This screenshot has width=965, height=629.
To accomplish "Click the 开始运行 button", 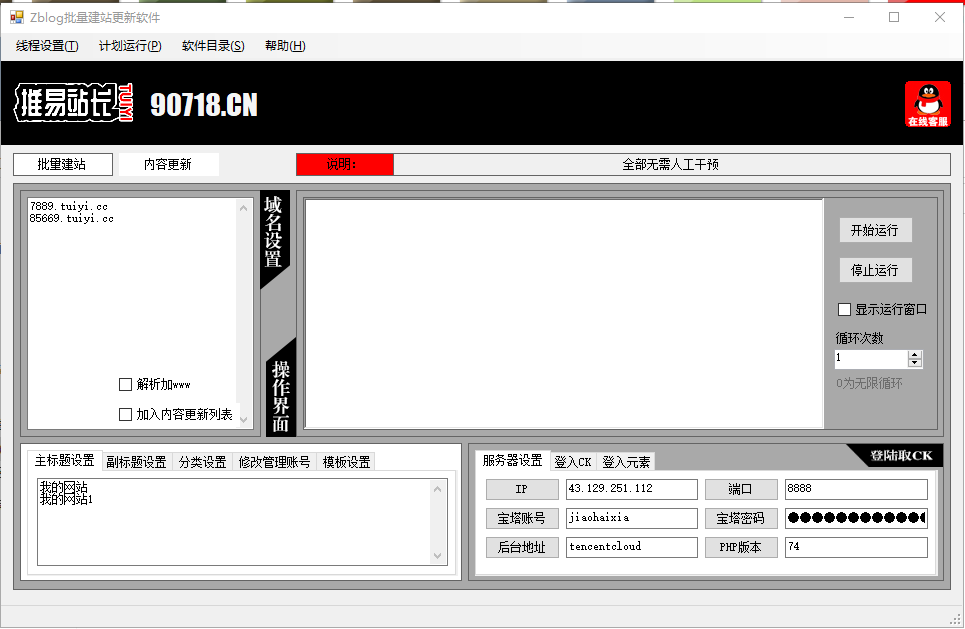I will (875, 230).
